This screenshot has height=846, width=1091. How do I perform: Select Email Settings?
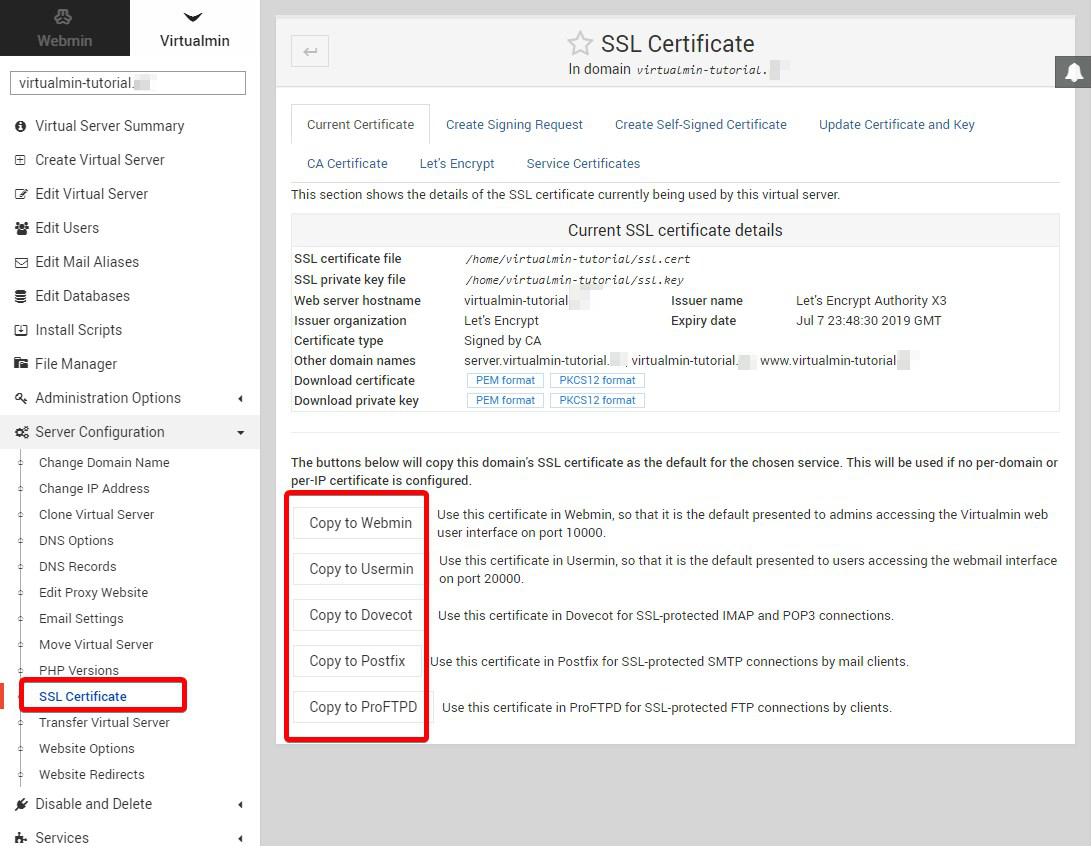(81, 618)
